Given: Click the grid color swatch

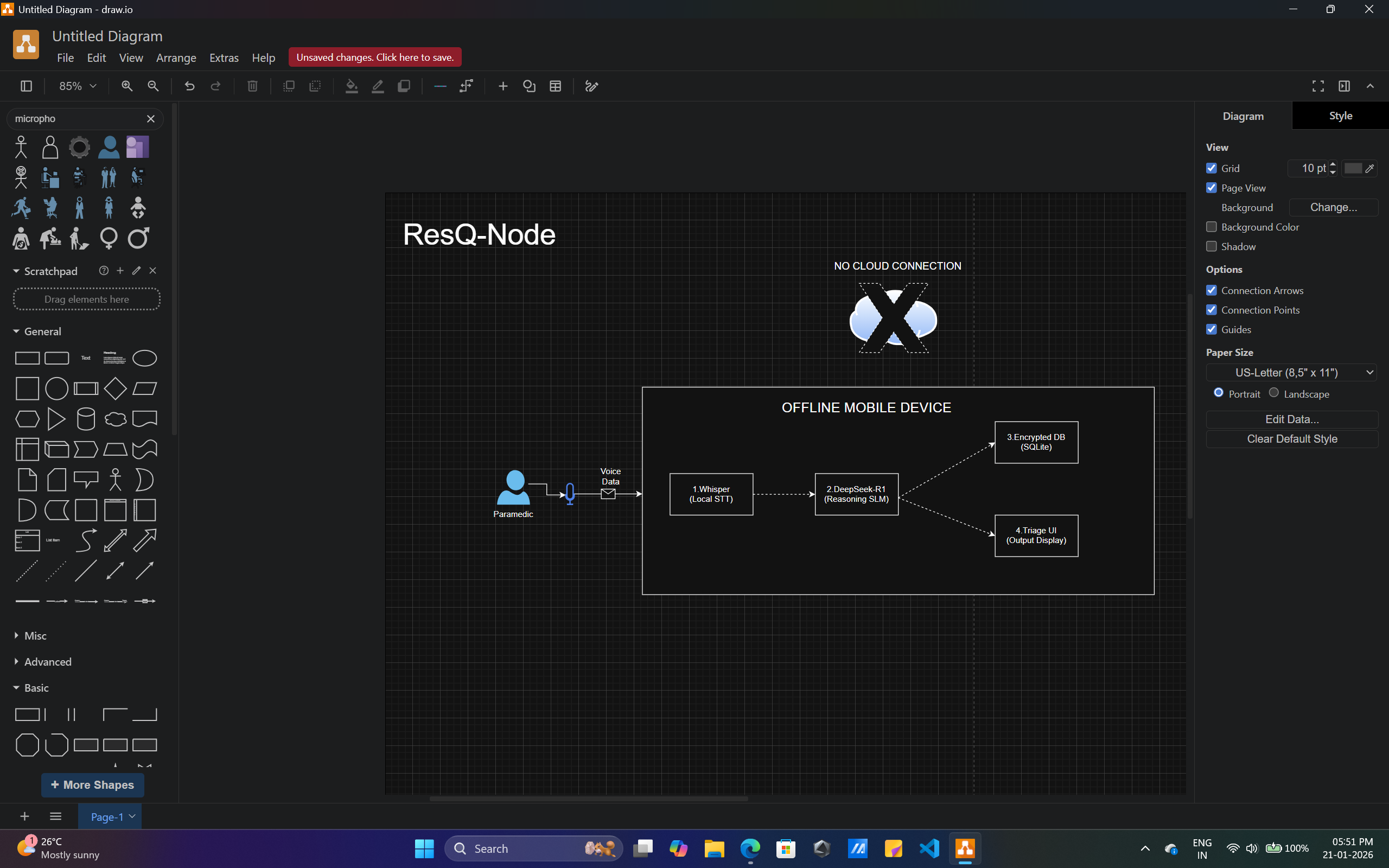Looking at the screenshot, I should pos(1353,168).
